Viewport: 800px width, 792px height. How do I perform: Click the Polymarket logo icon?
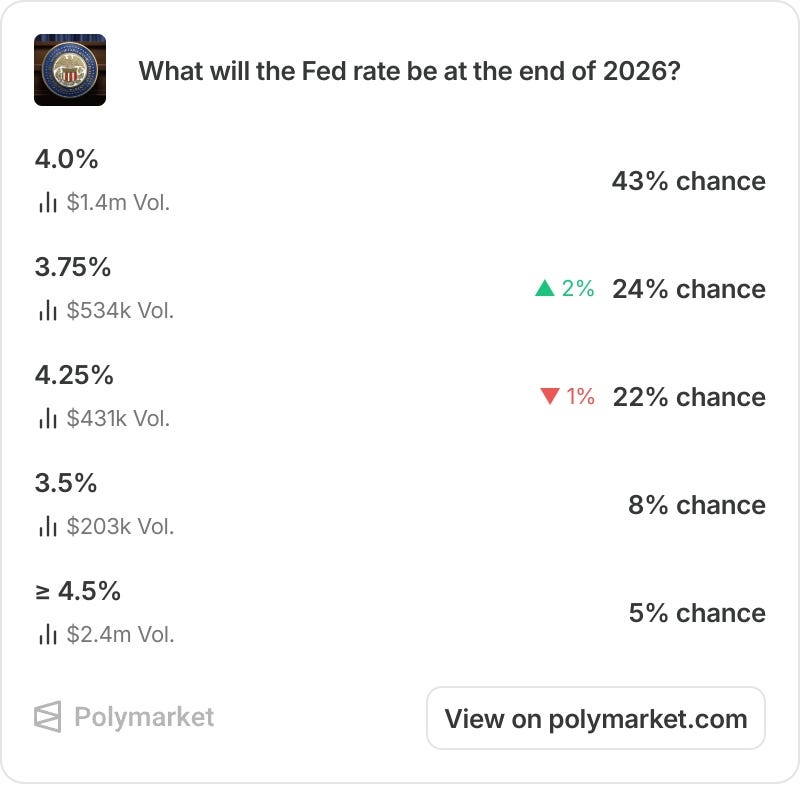(x=47, y=716)
